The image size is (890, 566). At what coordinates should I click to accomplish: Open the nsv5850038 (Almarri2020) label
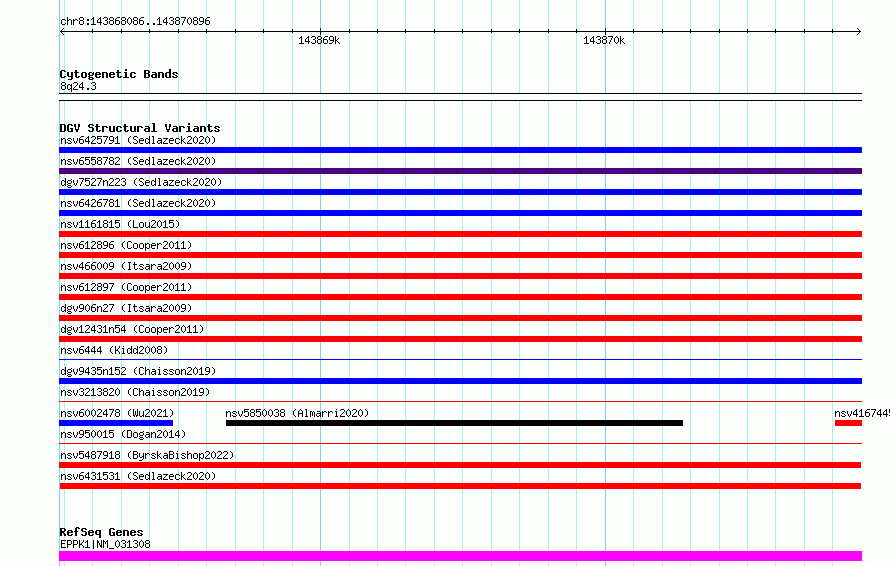297,413
